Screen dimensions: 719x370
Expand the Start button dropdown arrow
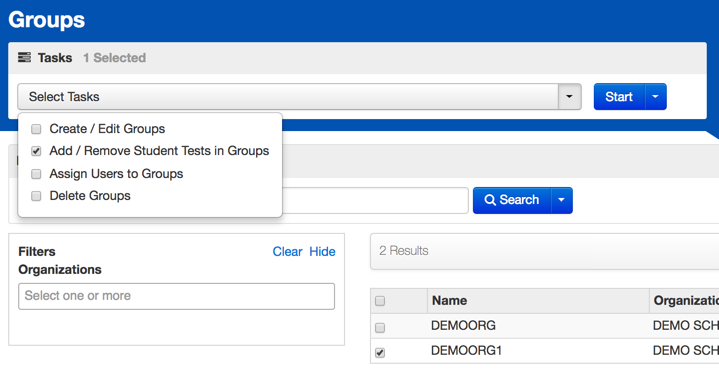[x=655, y=97]
